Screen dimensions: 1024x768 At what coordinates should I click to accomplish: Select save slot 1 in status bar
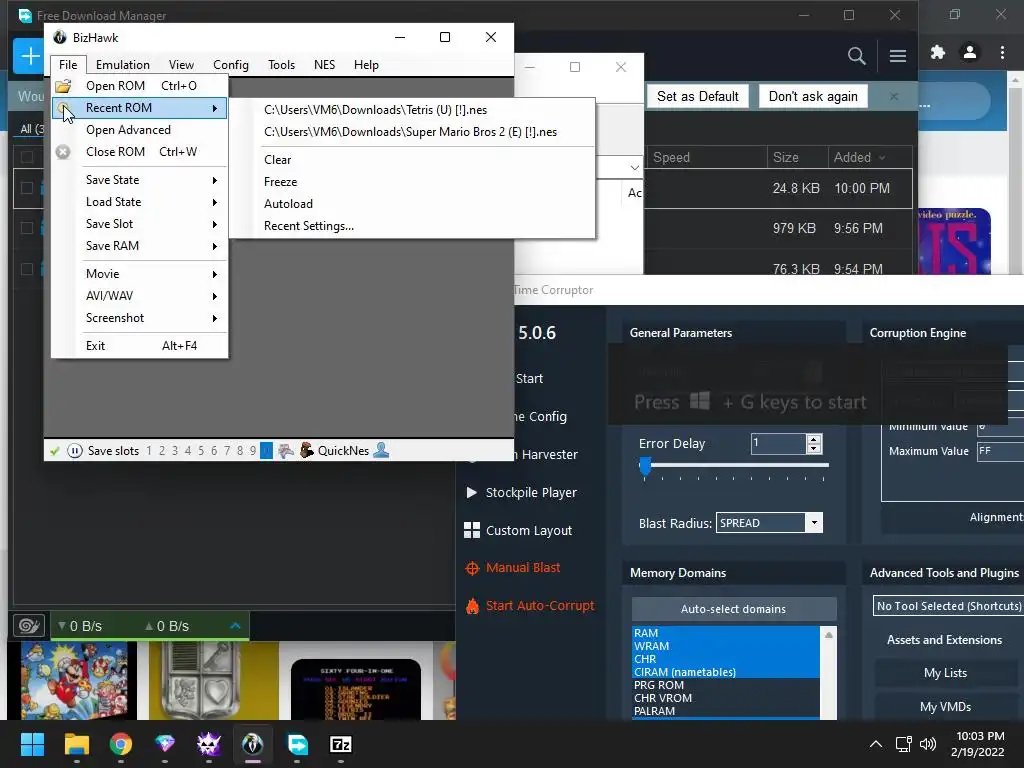tap(149, 451)
